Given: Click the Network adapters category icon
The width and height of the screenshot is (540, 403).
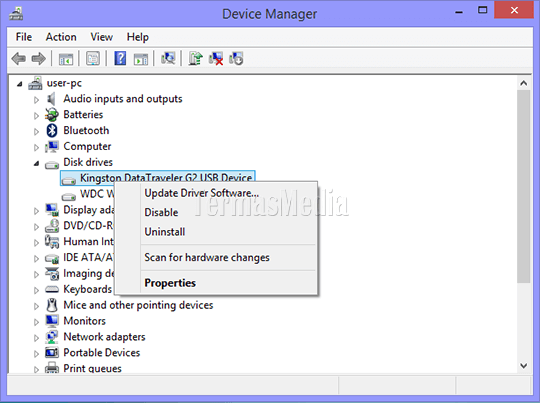Looking at the screenshot, I should pyautogui.click(x=52, y=337).
